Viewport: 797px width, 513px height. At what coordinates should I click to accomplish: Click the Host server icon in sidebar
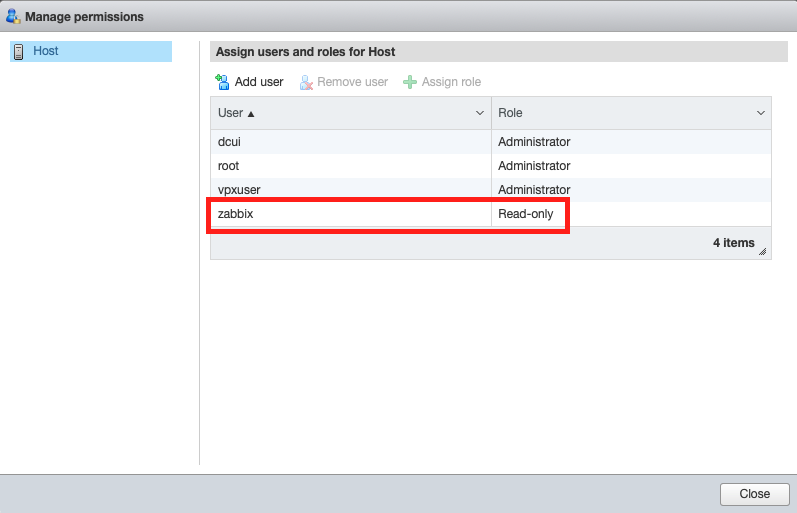click(19, 51)
